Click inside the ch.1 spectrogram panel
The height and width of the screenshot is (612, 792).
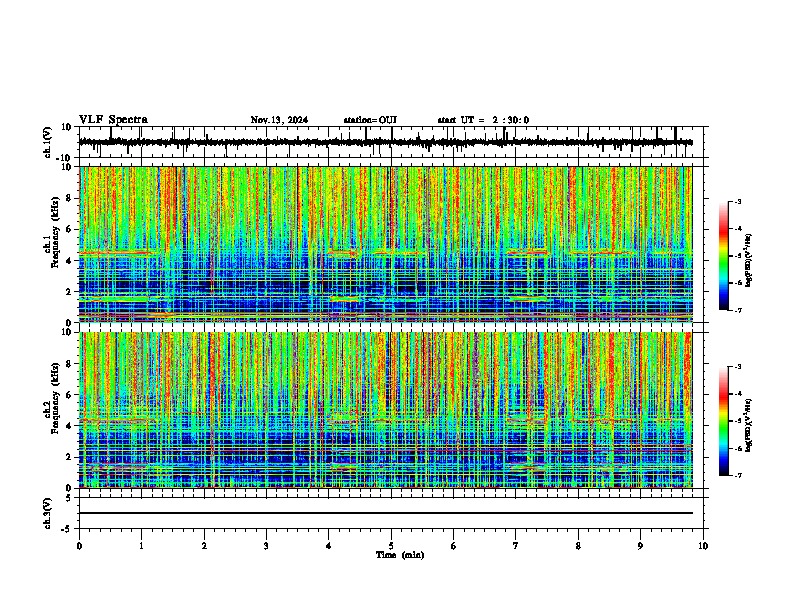click(x=386, y=244)
